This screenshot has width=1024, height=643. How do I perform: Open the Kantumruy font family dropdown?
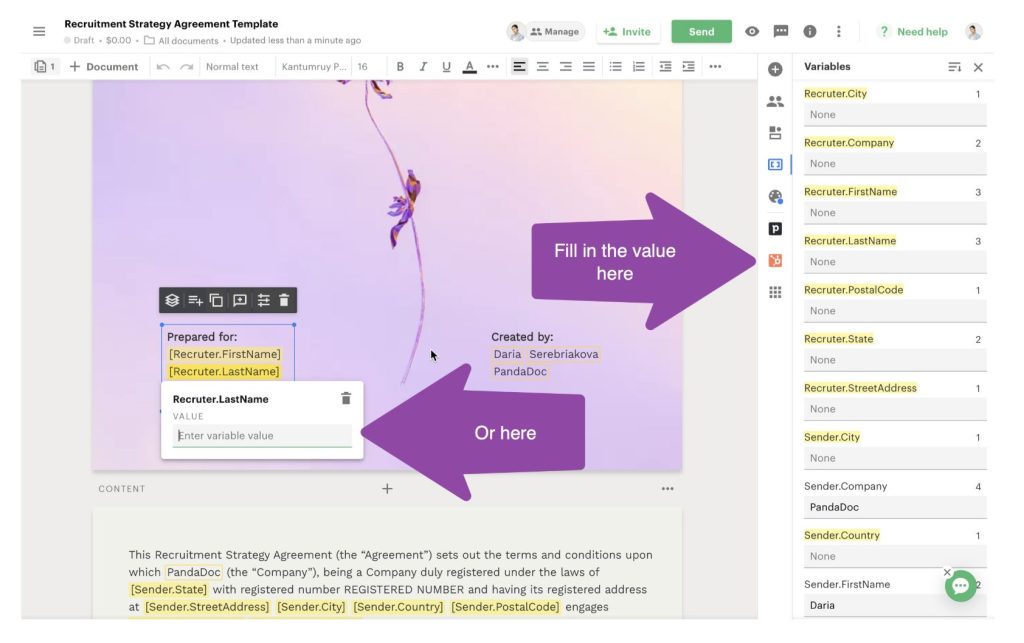click(x=313, y=67)
